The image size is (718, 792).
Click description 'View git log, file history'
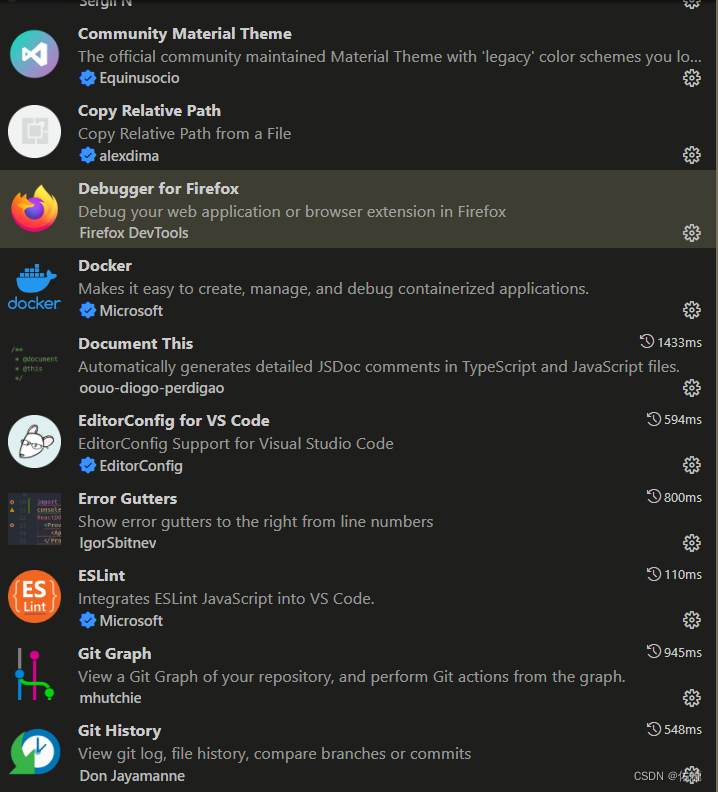click(274, 754)
